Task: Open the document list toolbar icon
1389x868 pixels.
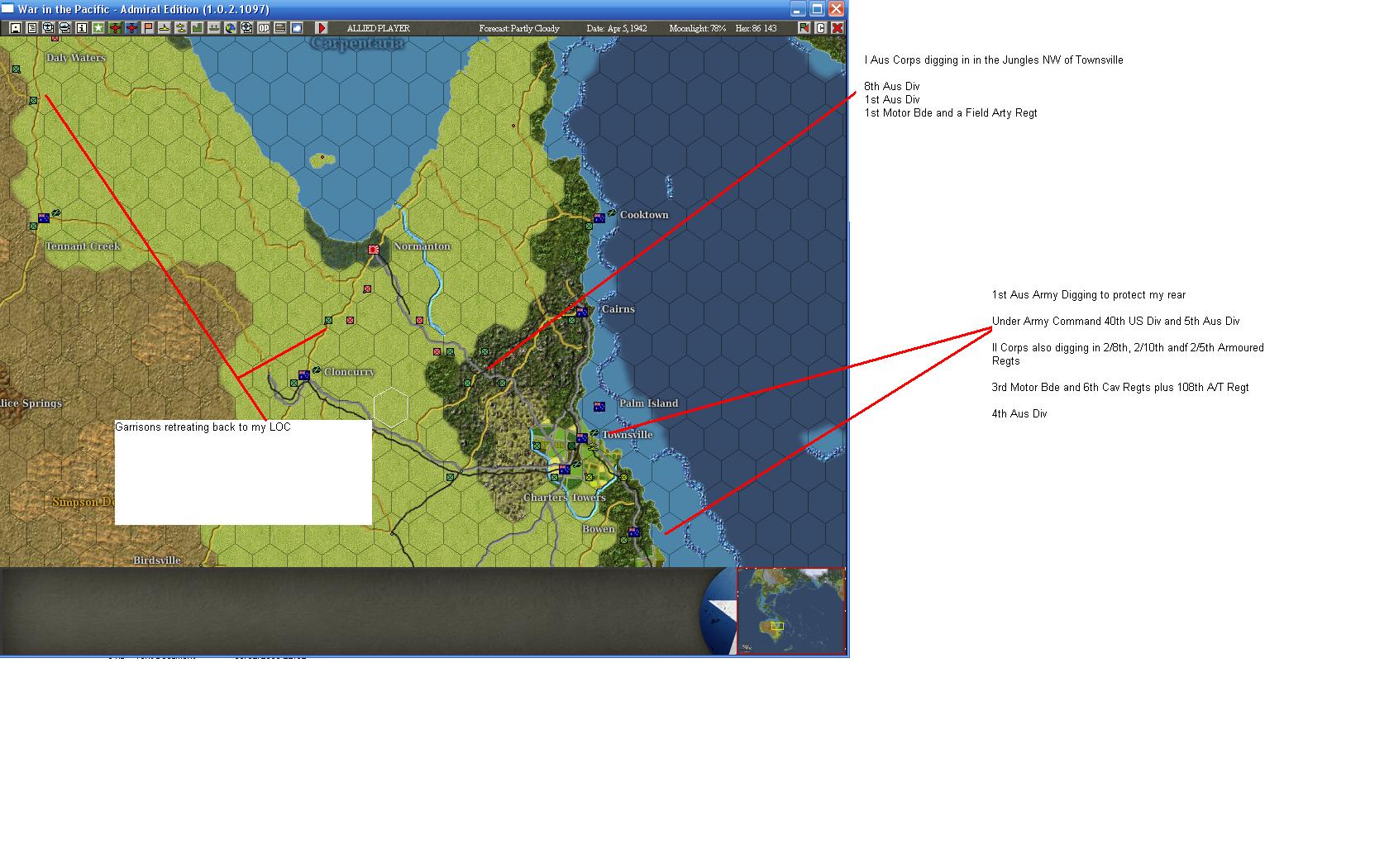Action: pos(32,28)
